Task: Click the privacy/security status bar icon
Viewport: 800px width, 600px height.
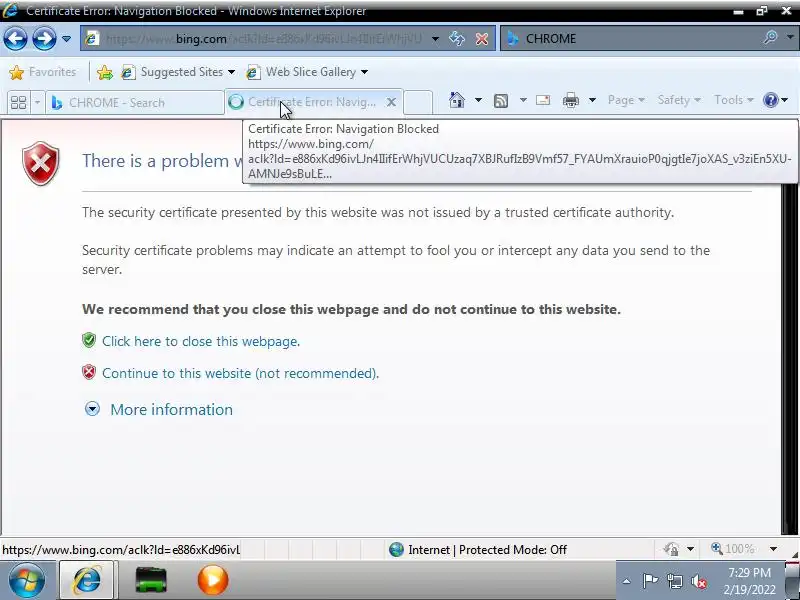Action: coord(671,549)
